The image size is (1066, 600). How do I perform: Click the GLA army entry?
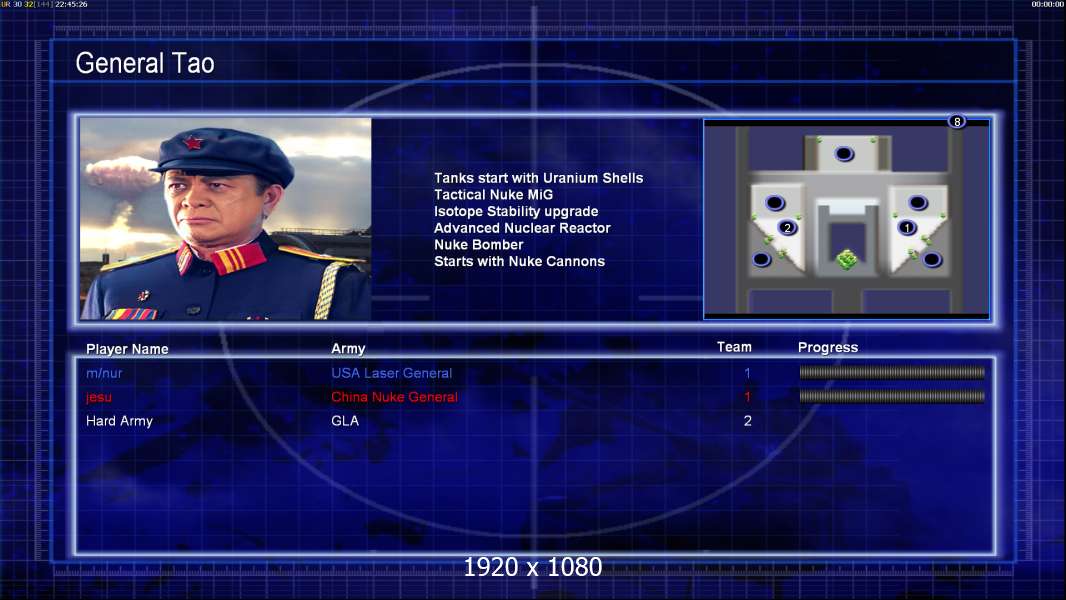[345, 421]
